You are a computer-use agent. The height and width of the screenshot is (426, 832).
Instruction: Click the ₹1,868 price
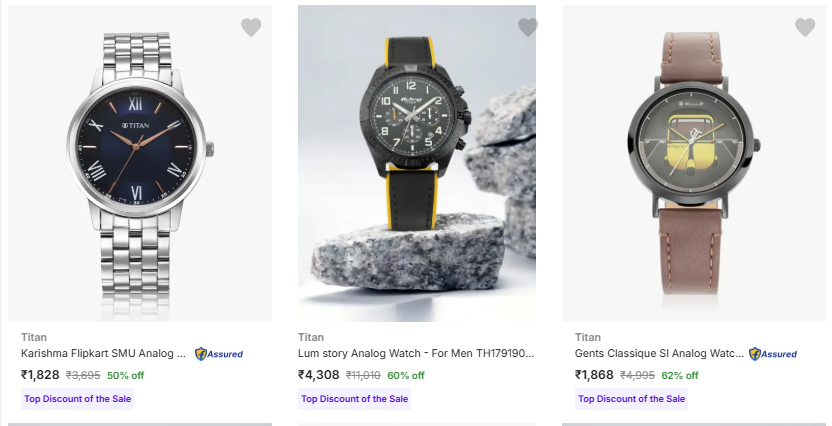594,375
